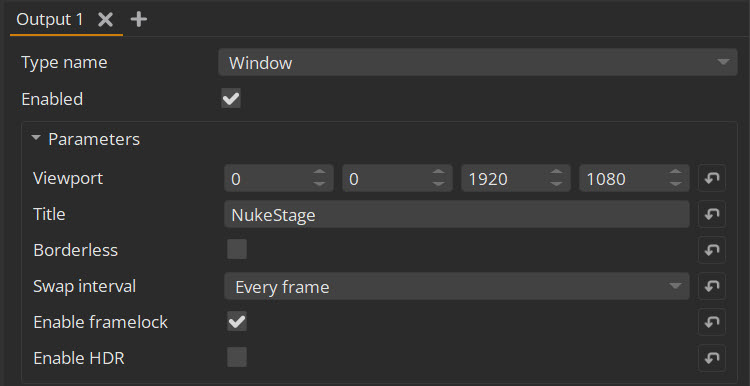Click the first Viewport field showing 0

click(279, 178)
